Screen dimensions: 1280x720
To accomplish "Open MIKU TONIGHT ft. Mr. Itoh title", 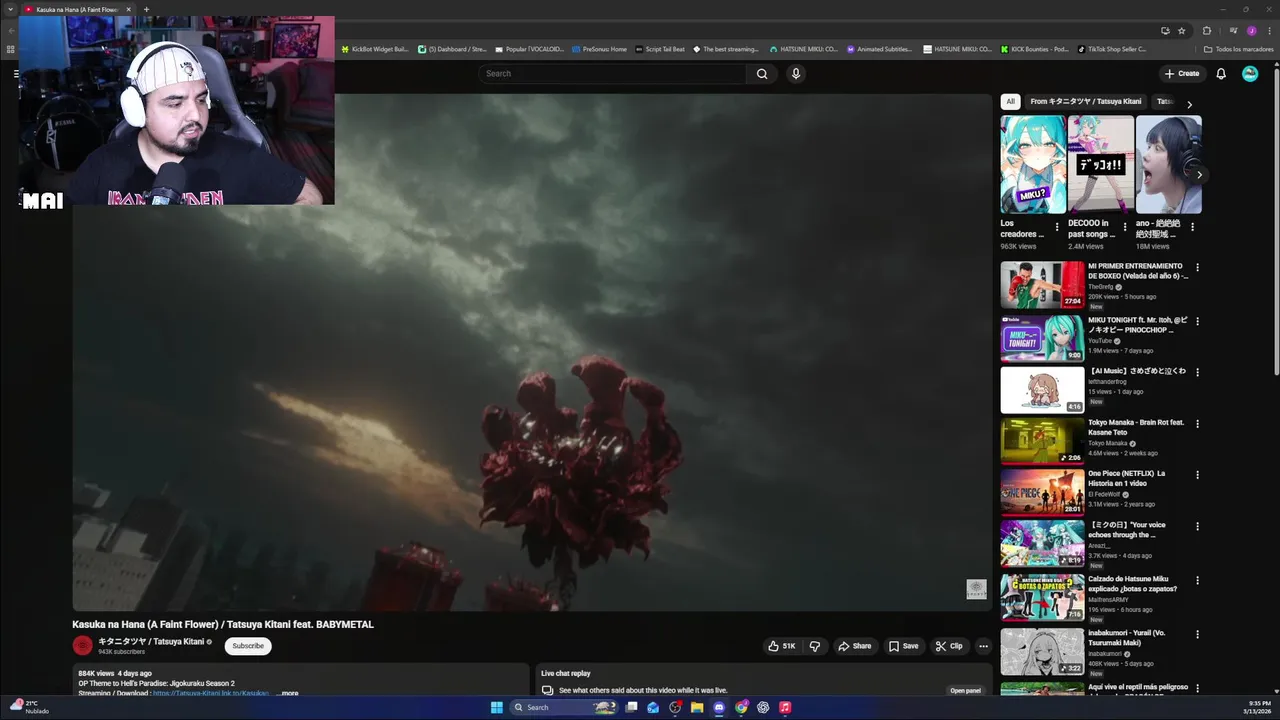I will click(x=1137, y=324).
